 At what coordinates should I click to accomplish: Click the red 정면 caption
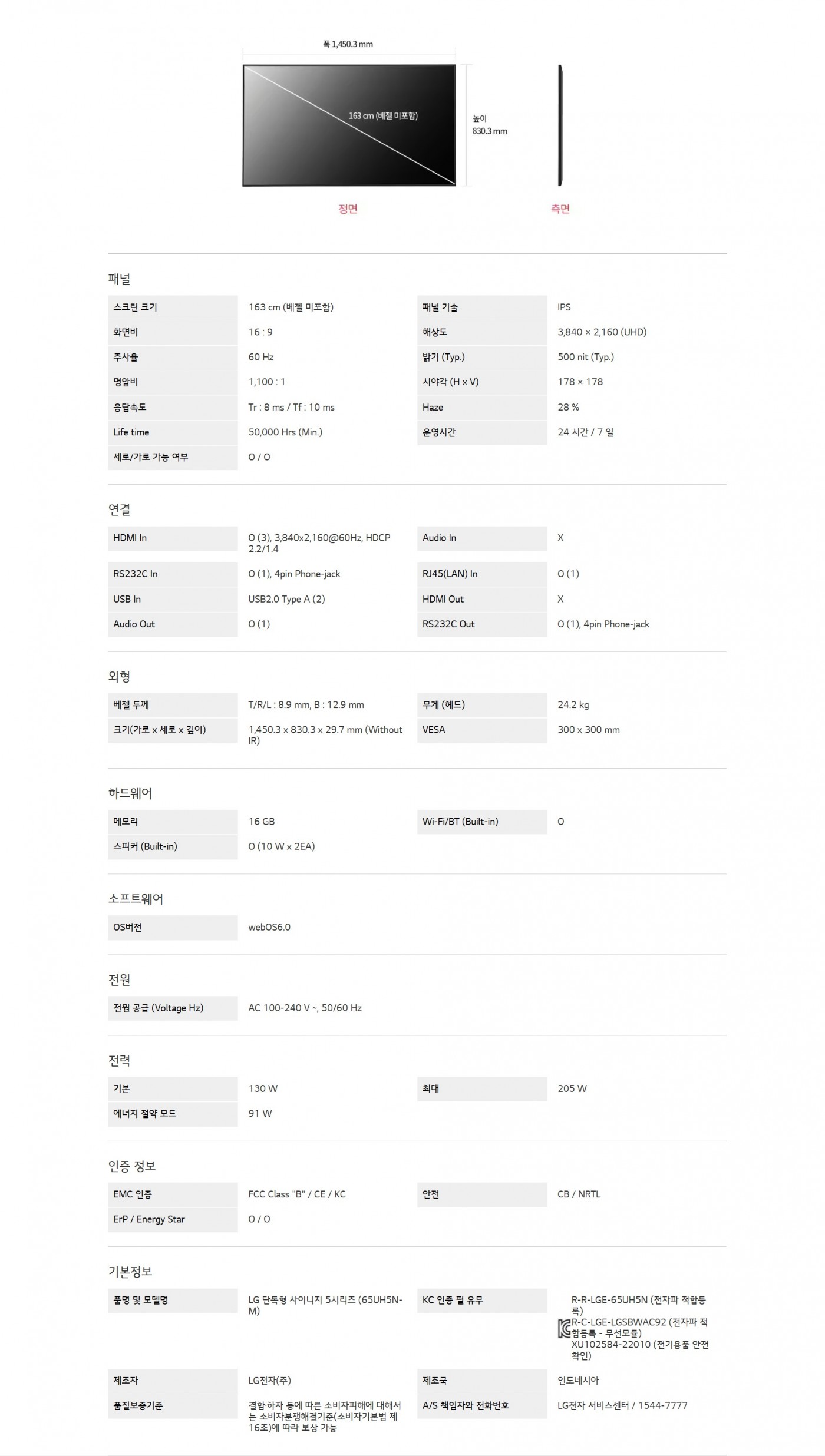point(348,209)
